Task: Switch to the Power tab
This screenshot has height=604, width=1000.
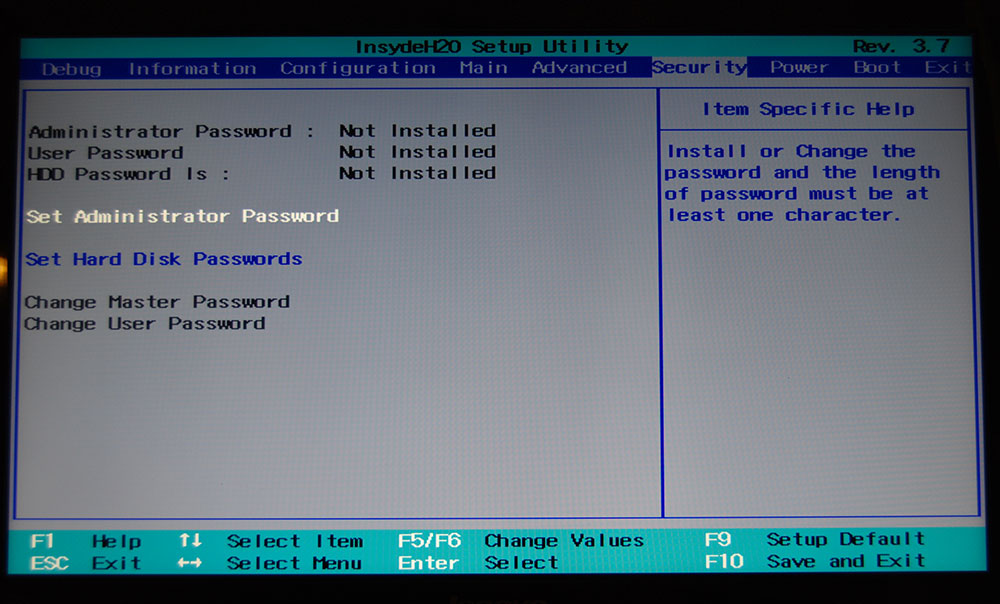Action: tap(798, 67)
